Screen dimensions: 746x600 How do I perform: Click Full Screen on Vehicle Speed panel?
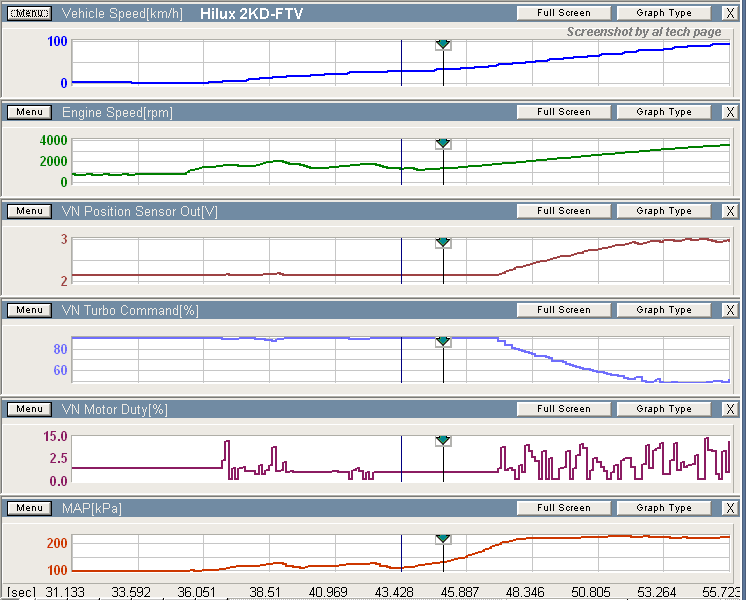point(563,13)
